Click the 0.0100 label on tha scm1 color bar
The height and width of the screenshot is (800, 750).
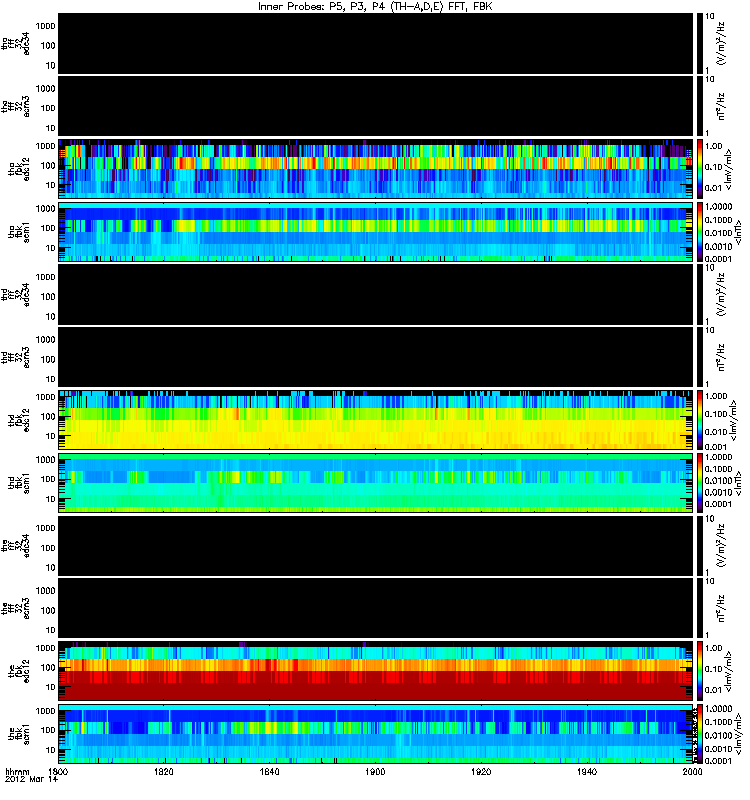point(718,233)
